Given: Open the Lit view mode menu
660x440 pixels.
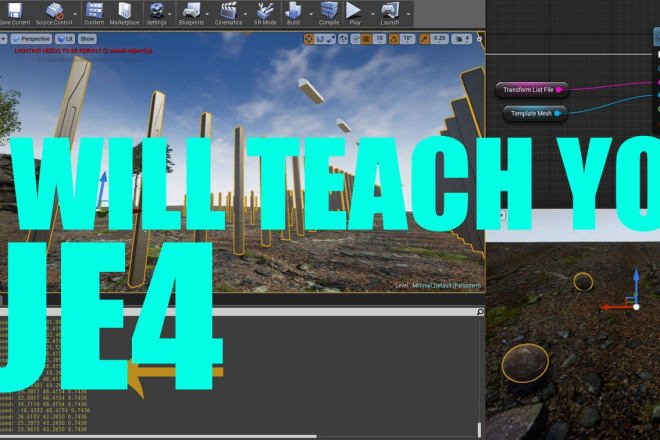Looking at the screenshot, I should click(x=65, y=39).
